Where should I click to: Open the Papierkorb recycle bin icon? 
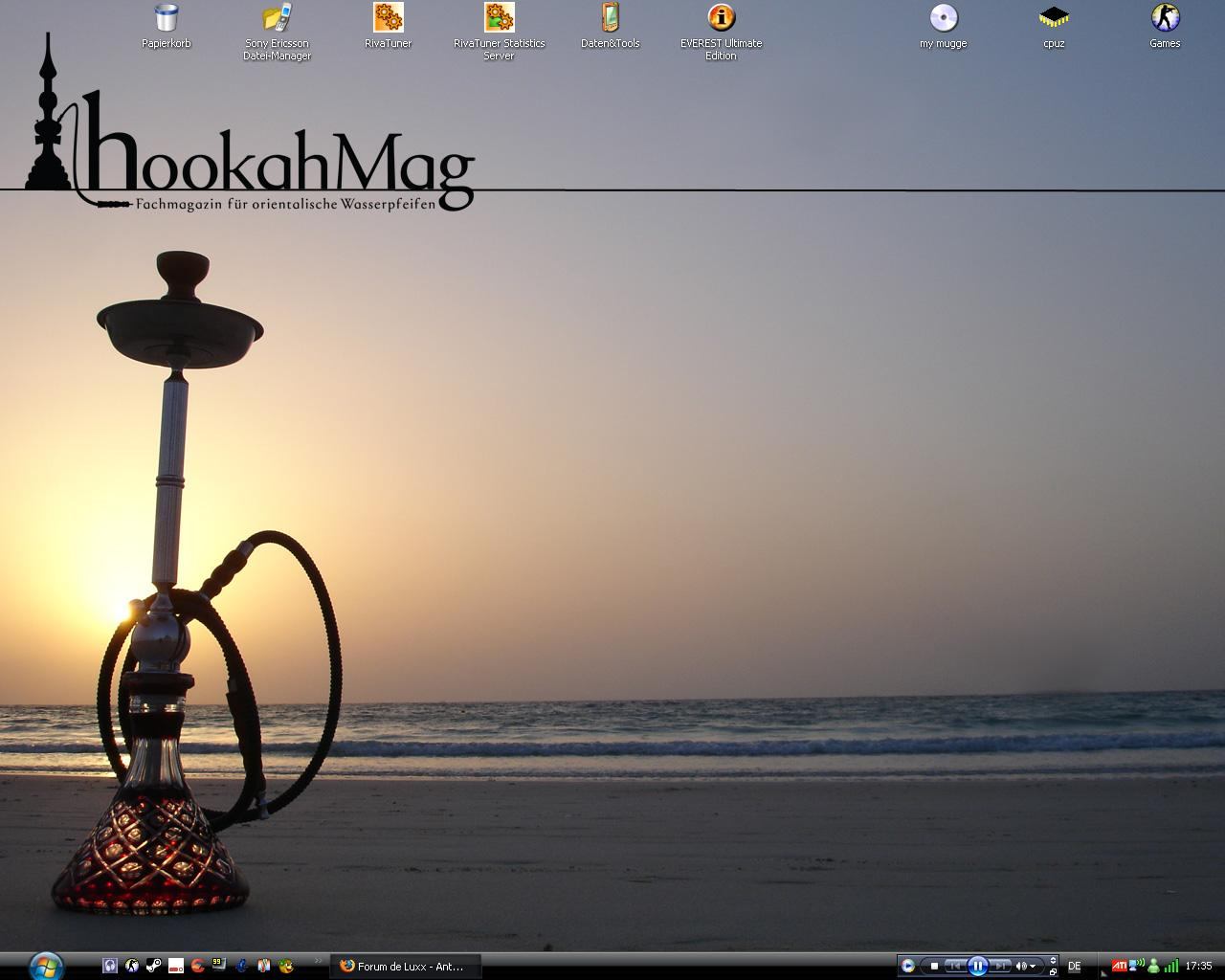pos(167,26)
